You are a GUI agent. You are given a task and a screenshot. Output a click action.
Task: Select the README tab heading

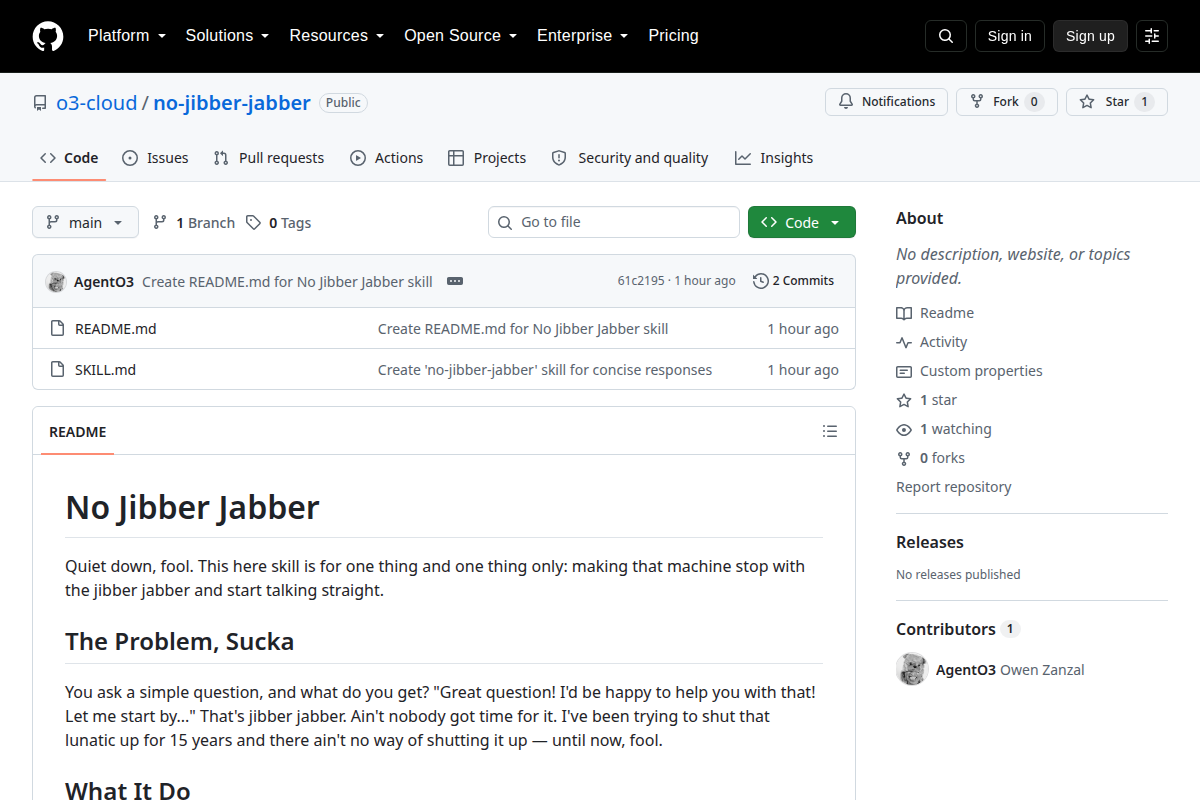coord(78,432)
